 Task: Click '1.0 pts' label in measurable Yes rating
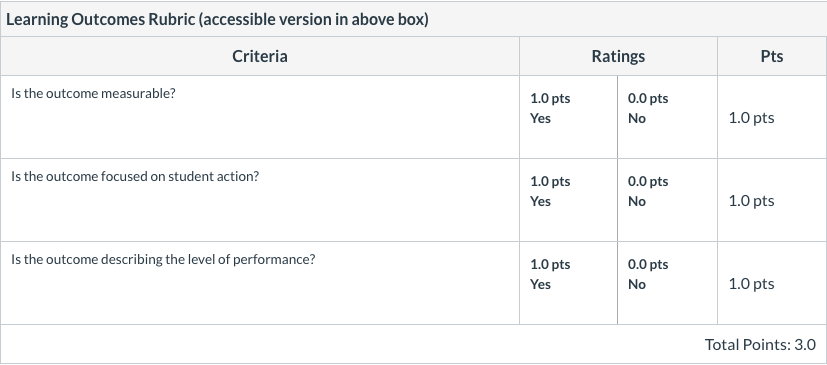[550, 99]
